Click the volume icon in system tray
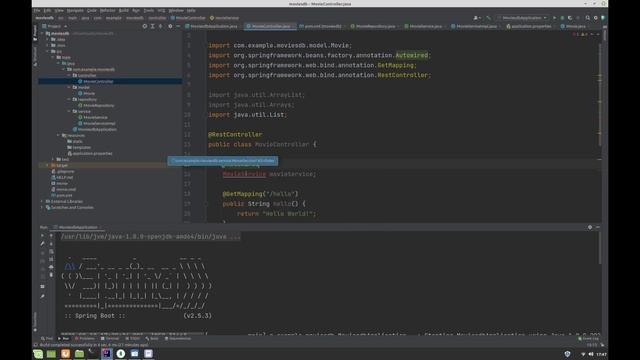 [x=591, y=354]
